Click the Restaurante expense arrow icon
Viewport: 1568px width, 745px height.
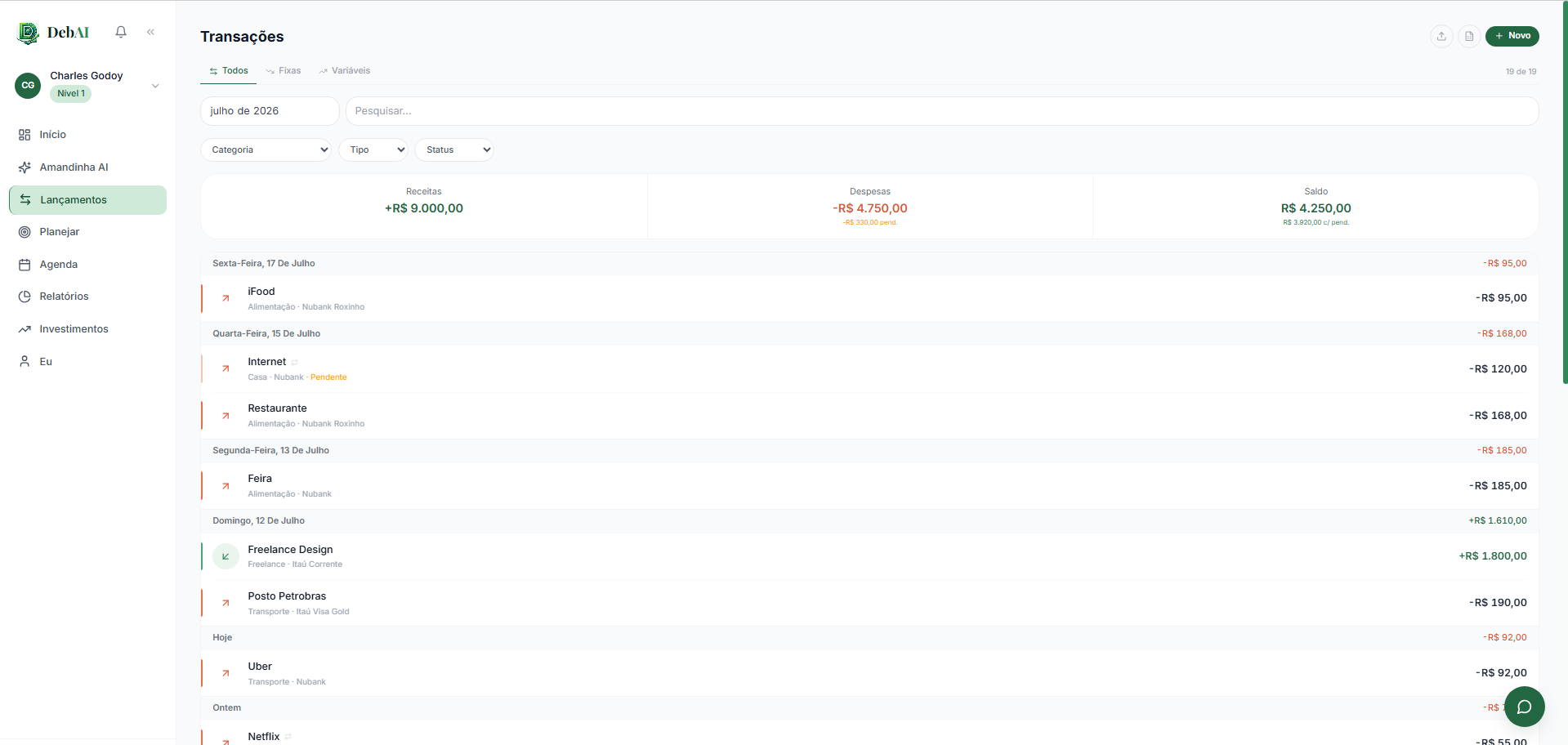[226, 416]
